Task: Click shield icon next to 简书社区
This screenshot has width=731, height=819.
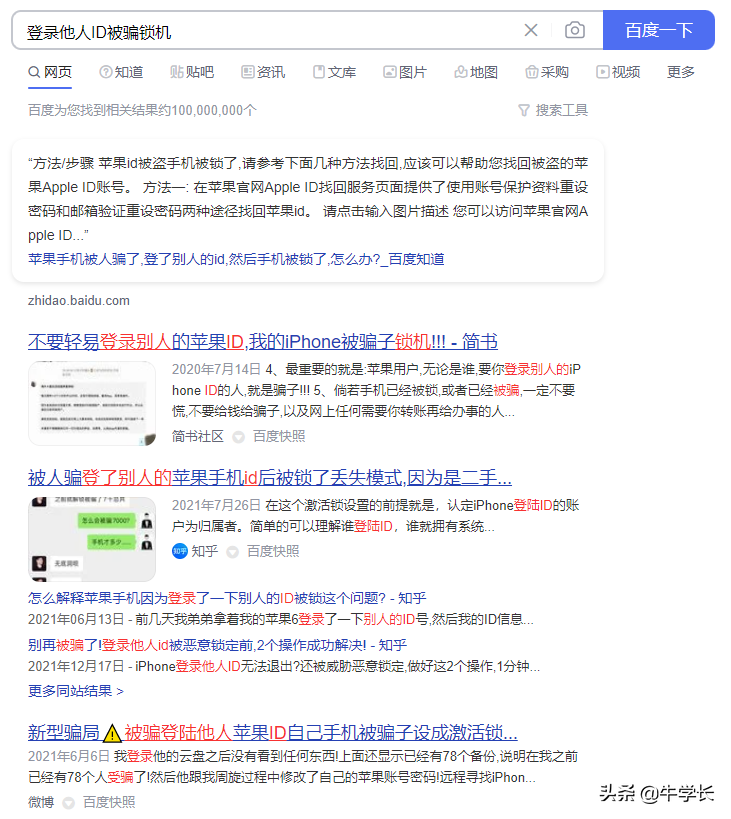Action: [x=238, y=437]
